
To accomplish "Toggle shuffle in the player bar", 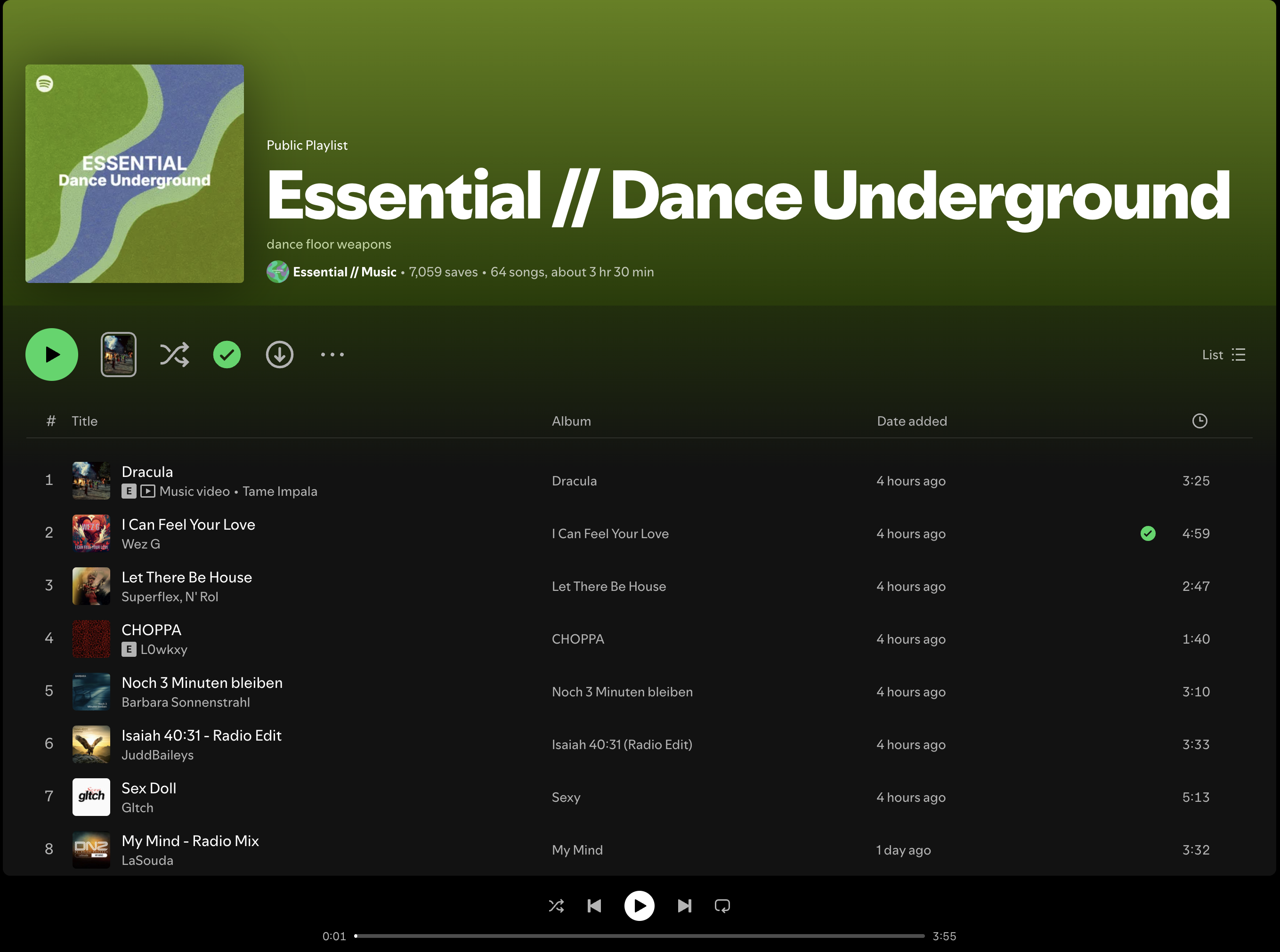I will pyautogui.click(x=556, y=906).
